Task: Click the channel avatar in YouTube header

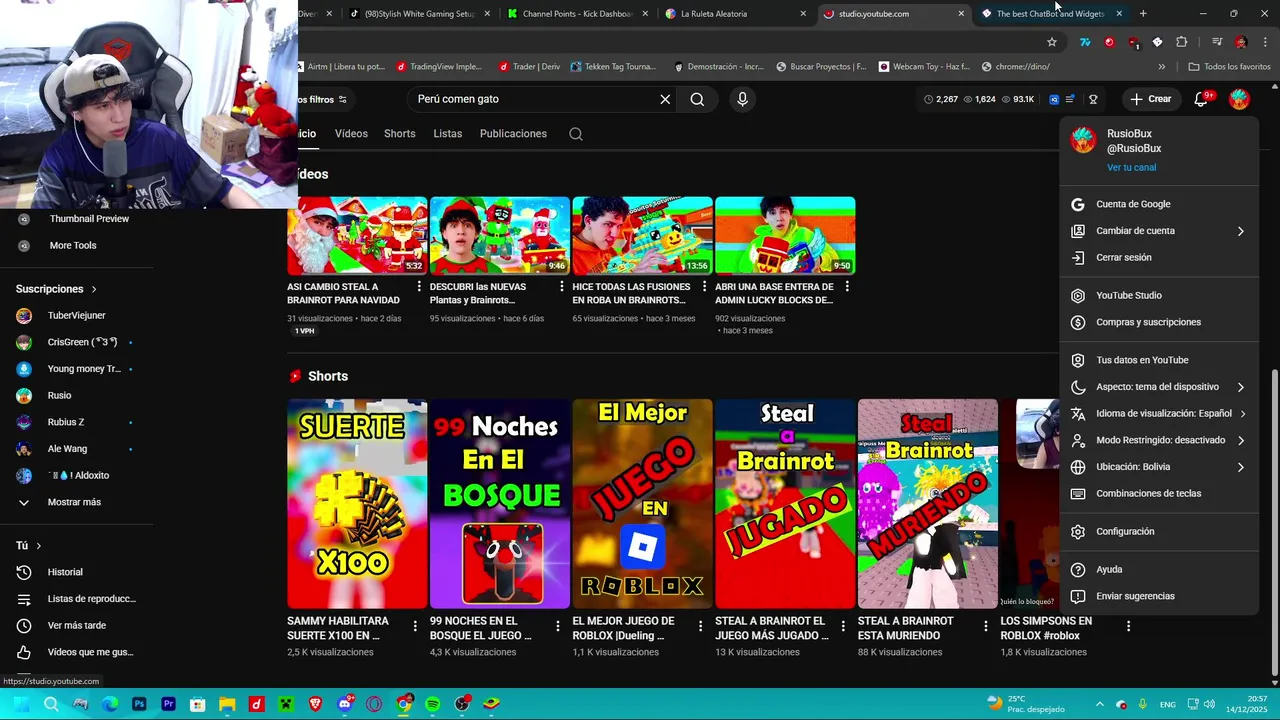Action: (1239, 99)
